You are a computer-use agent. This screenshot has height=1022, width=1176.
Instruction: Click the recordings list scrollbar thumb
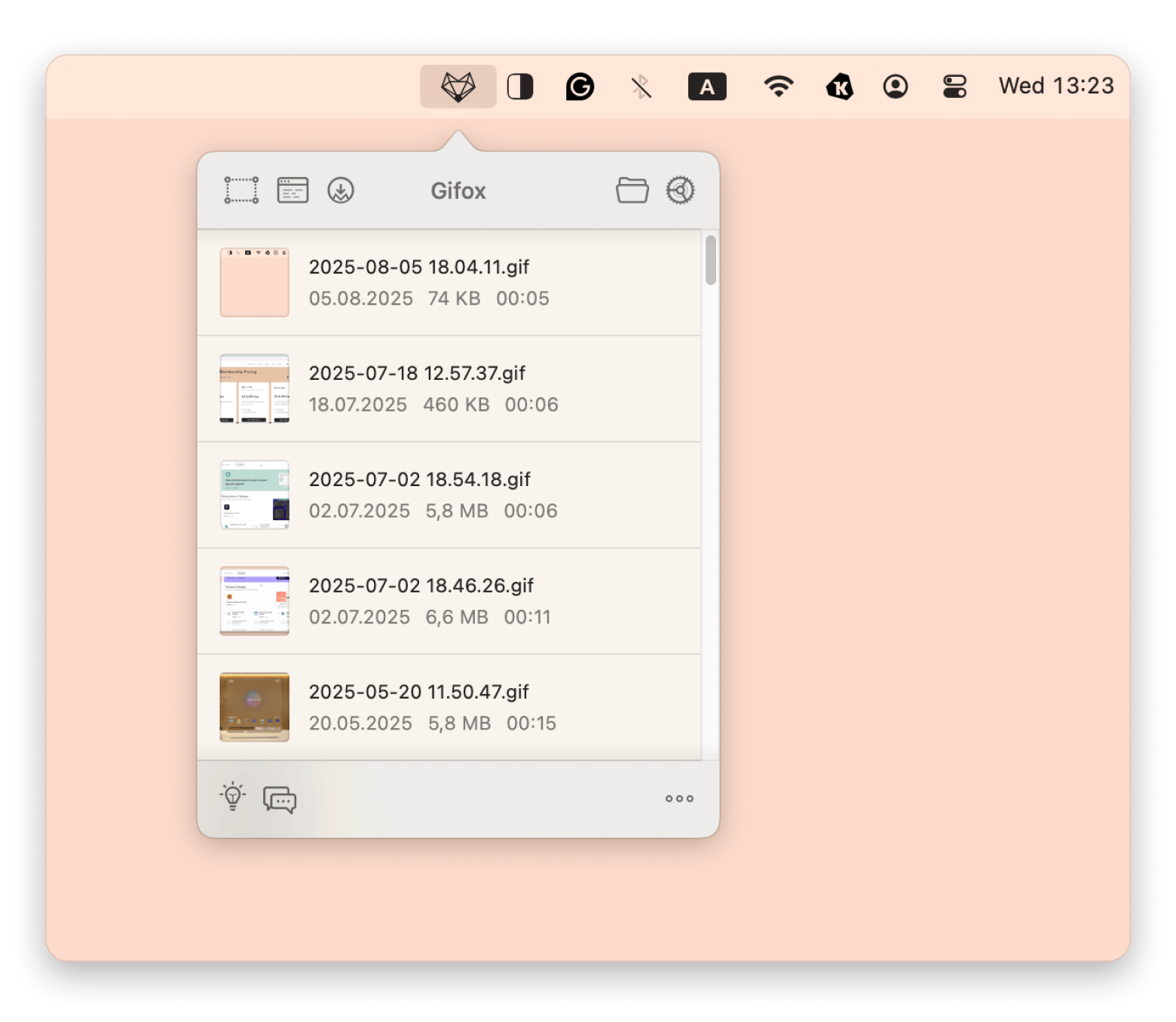coord(710,260)
